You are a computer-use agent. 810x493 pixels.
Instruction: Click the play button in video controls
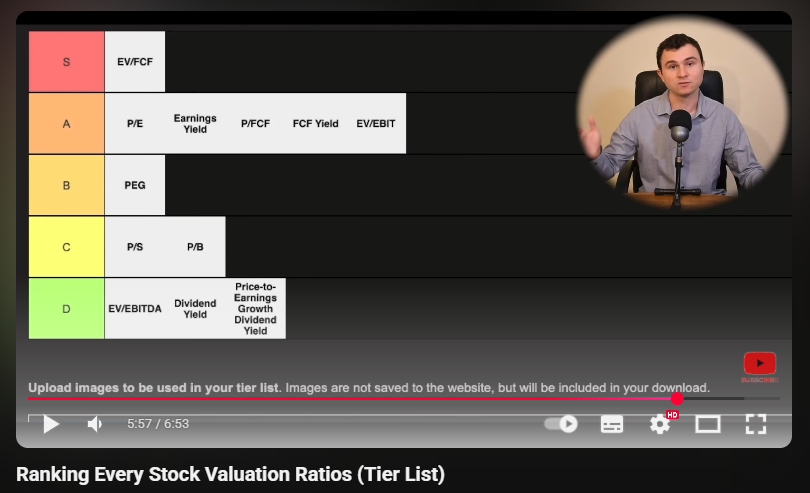pyautogui.click(x=51, y=424)
